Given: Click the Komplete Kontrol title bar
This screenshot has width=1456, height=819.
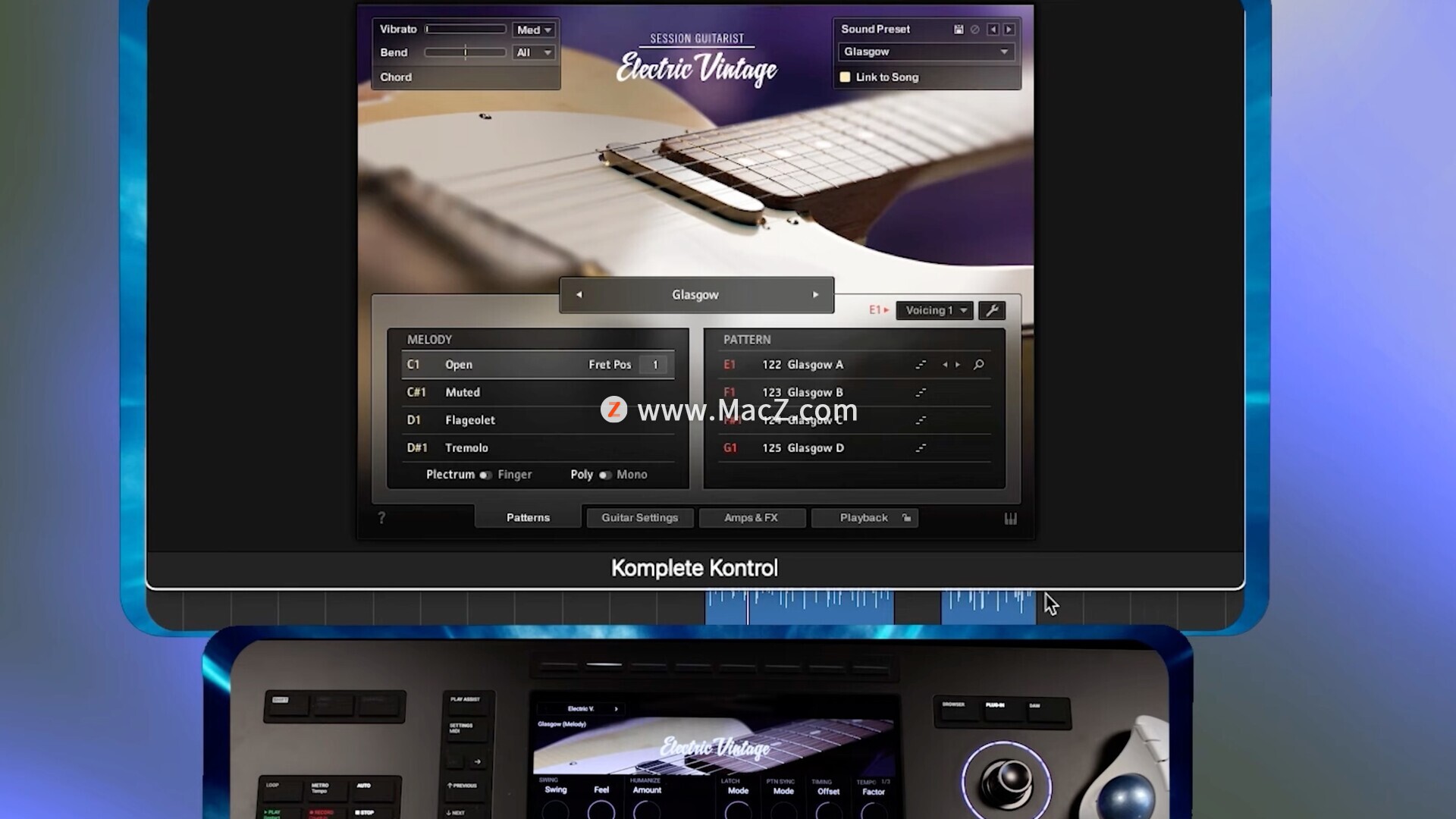Looking at the screenshot, I should (x=695, y=569).
